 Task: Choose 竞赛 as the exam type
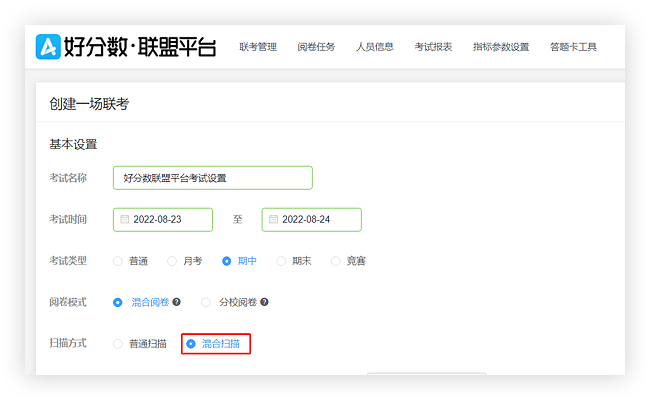(336, 261)
